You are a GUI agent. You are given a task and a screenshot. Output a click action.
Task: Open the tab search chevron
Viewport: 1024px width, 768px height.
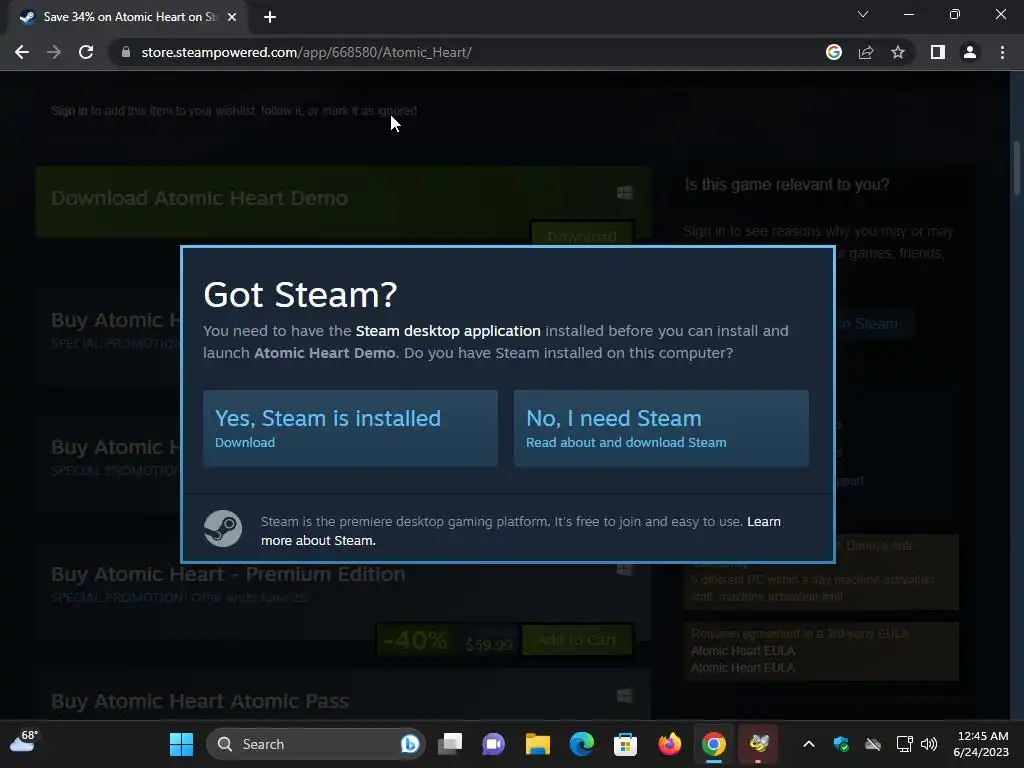click(863, 14)
